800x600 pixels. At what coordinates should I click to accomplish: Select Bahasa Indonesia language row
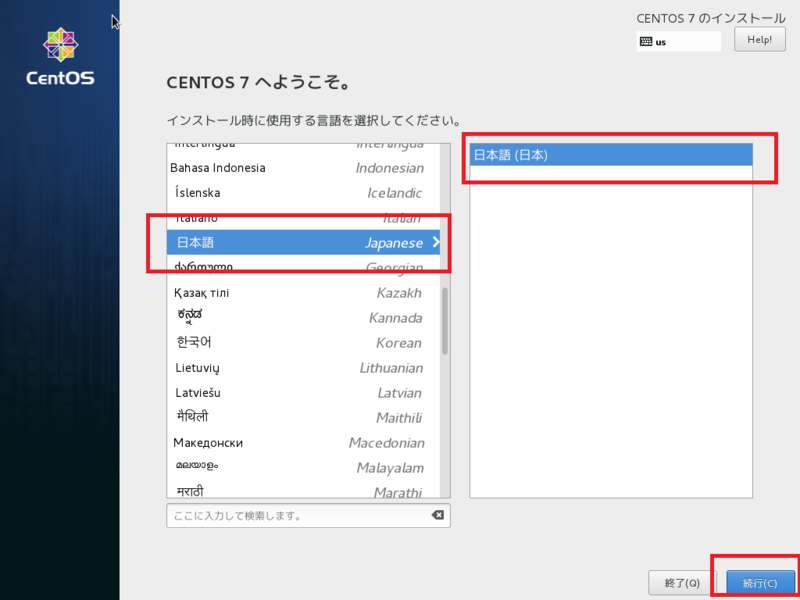304,168
